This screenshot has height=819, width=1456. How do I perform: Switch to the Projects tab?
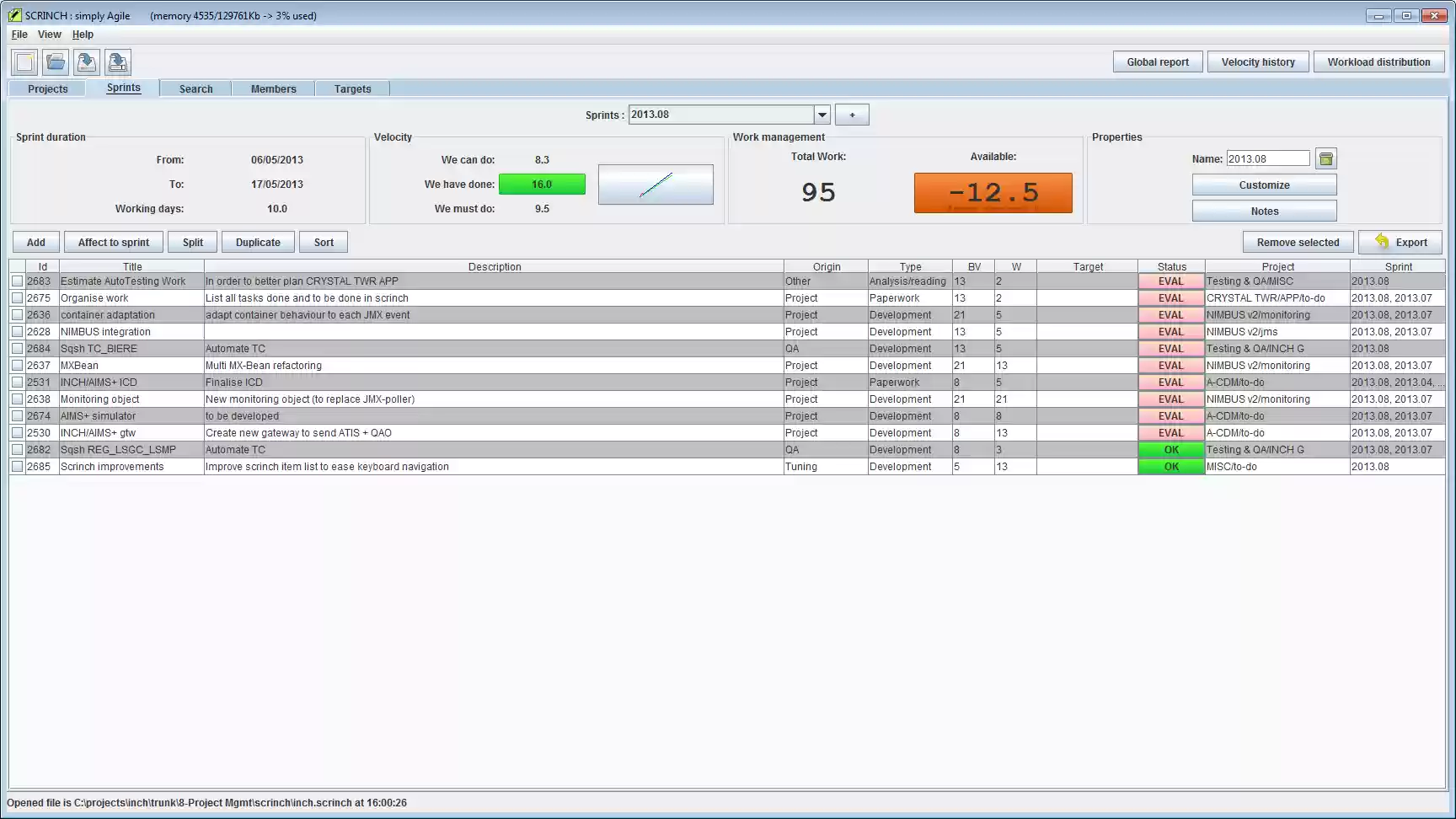[47, 88]
